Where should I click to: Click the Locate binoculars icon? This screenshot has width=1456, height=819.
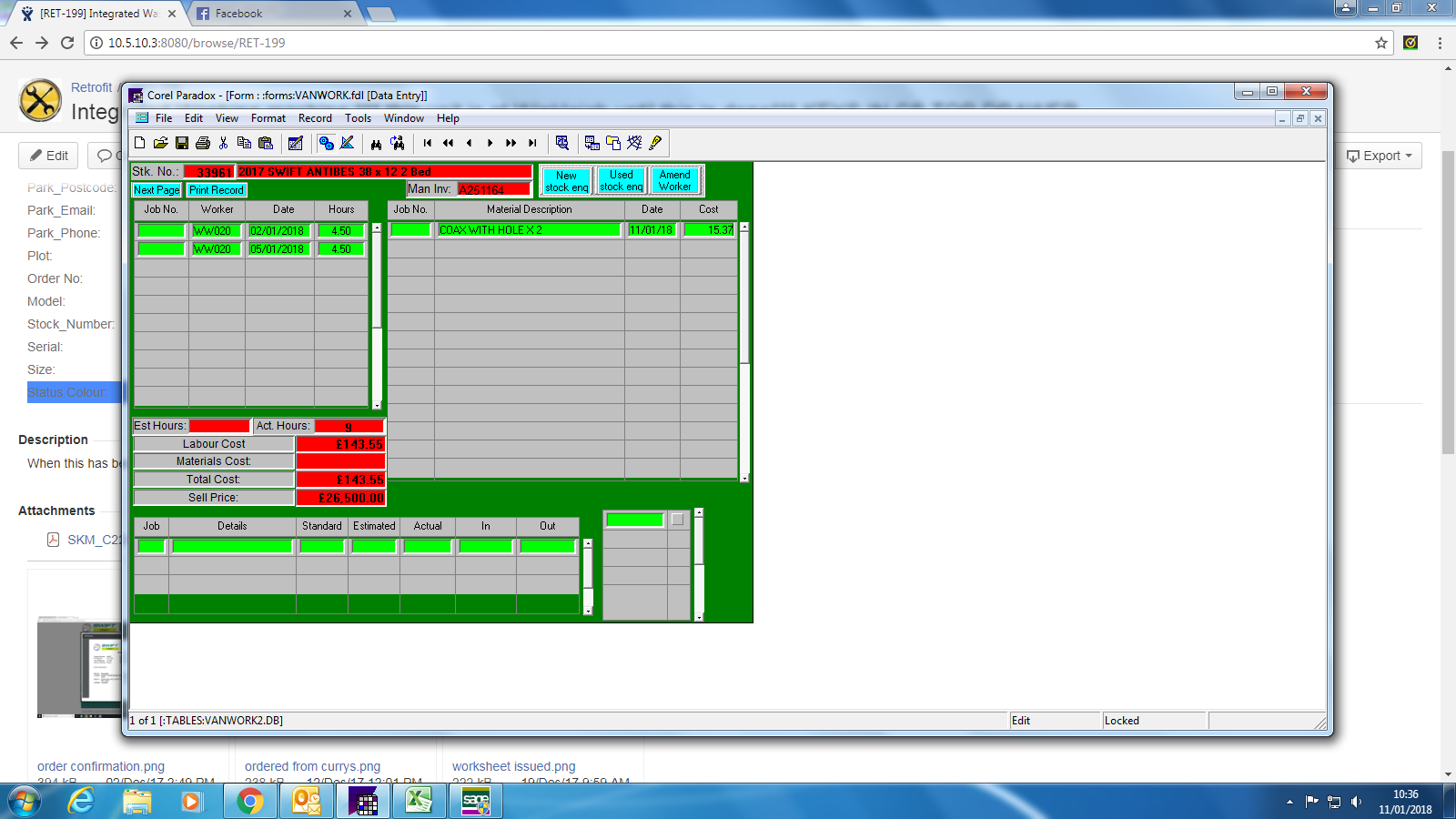tap(376, 143)
